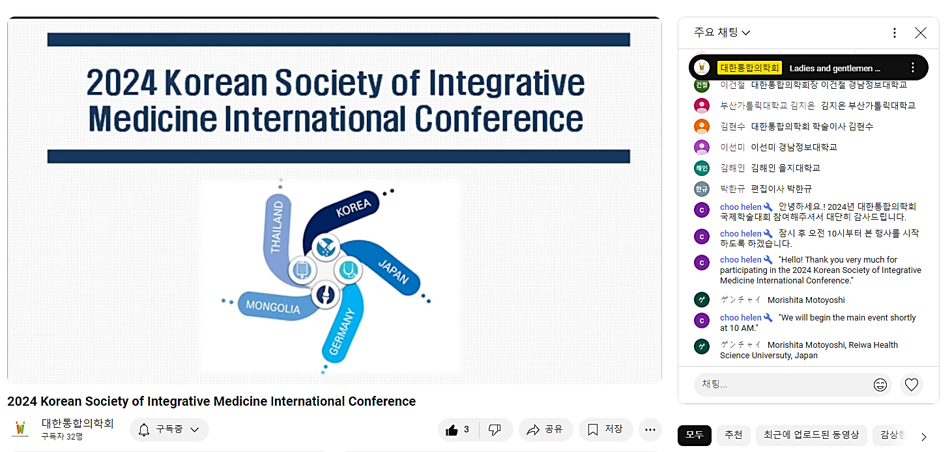Image resolution: width=952 pixels, height=452 pixels.
Task: Click the 저장 save button
Action: point(605,430)
